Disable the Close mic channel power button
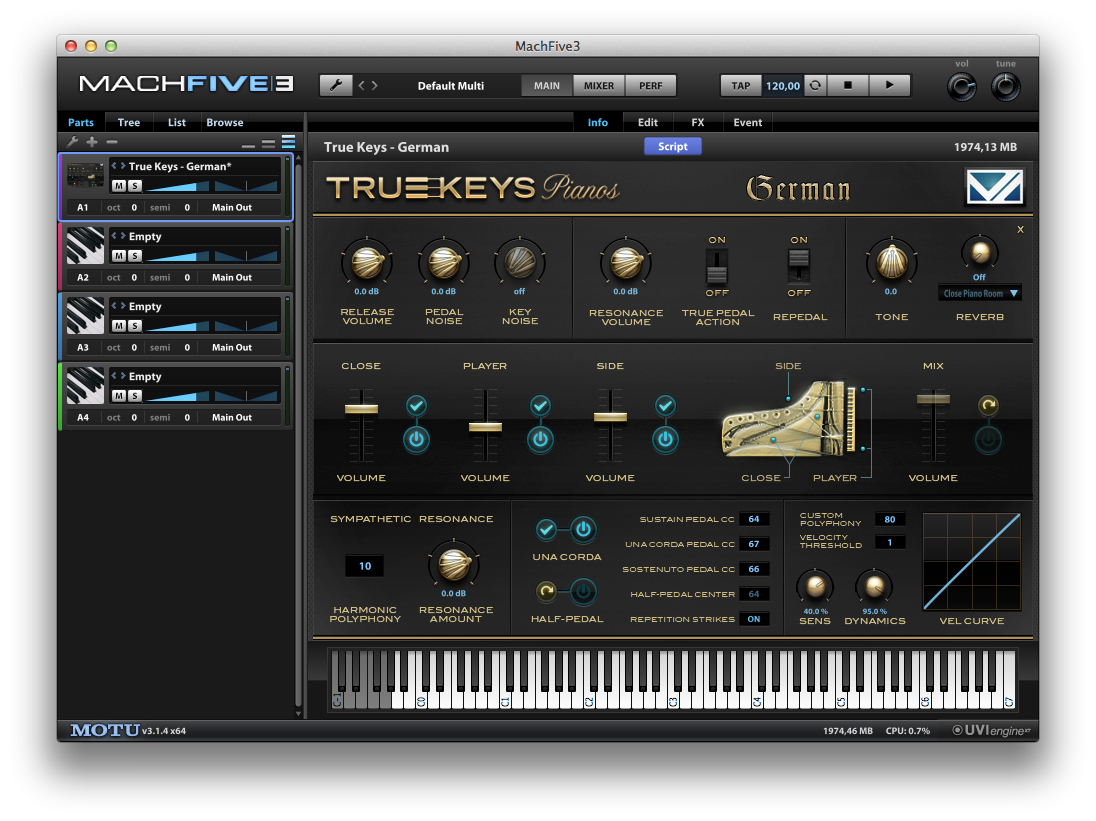 coord(417,441)
